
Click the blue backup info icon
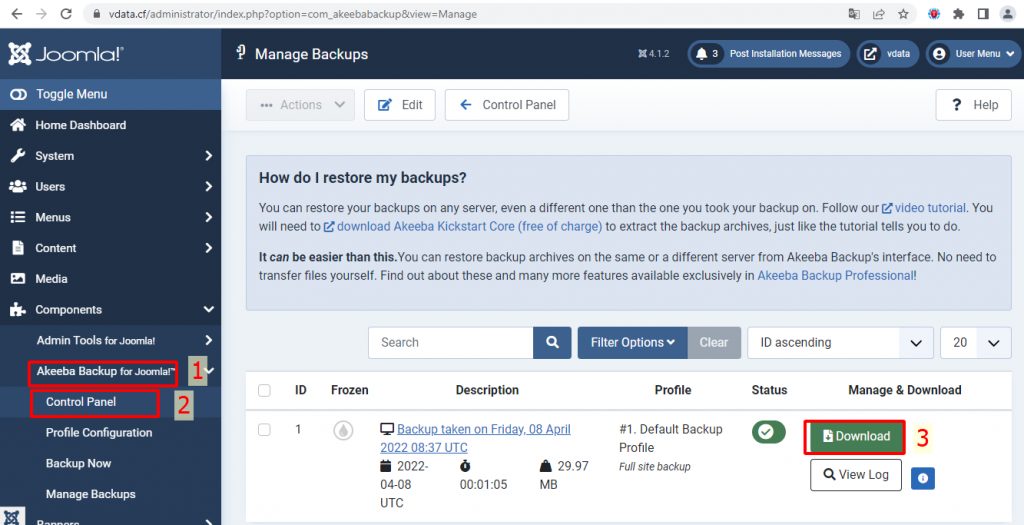point(922,479)
